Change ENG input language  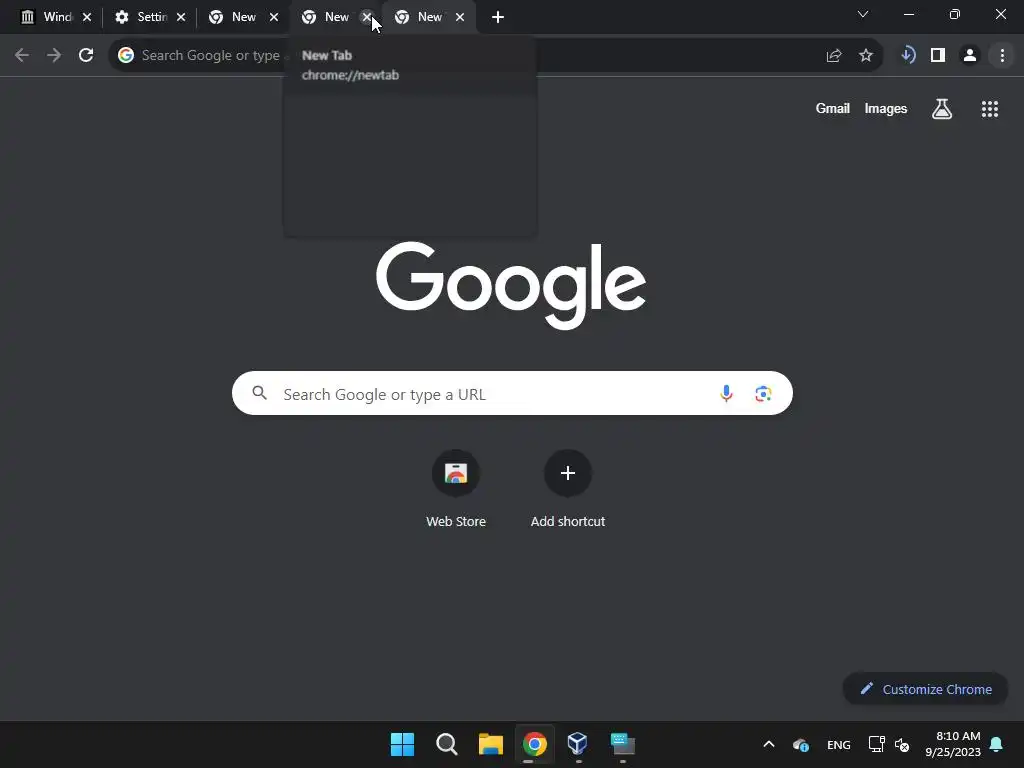coord(839,745)
